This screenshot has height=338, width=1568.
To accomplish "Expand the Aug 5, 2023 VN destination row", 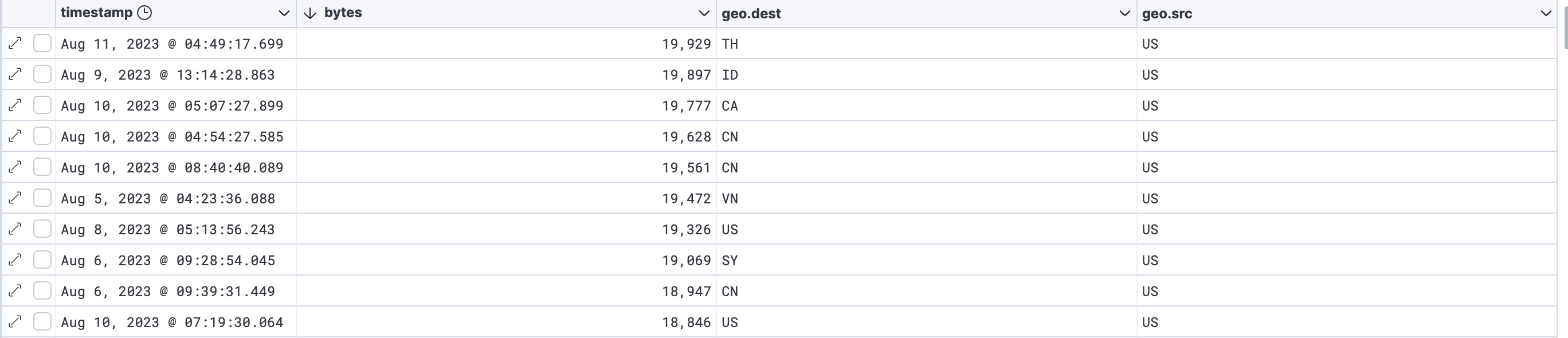I will [15, 198].
